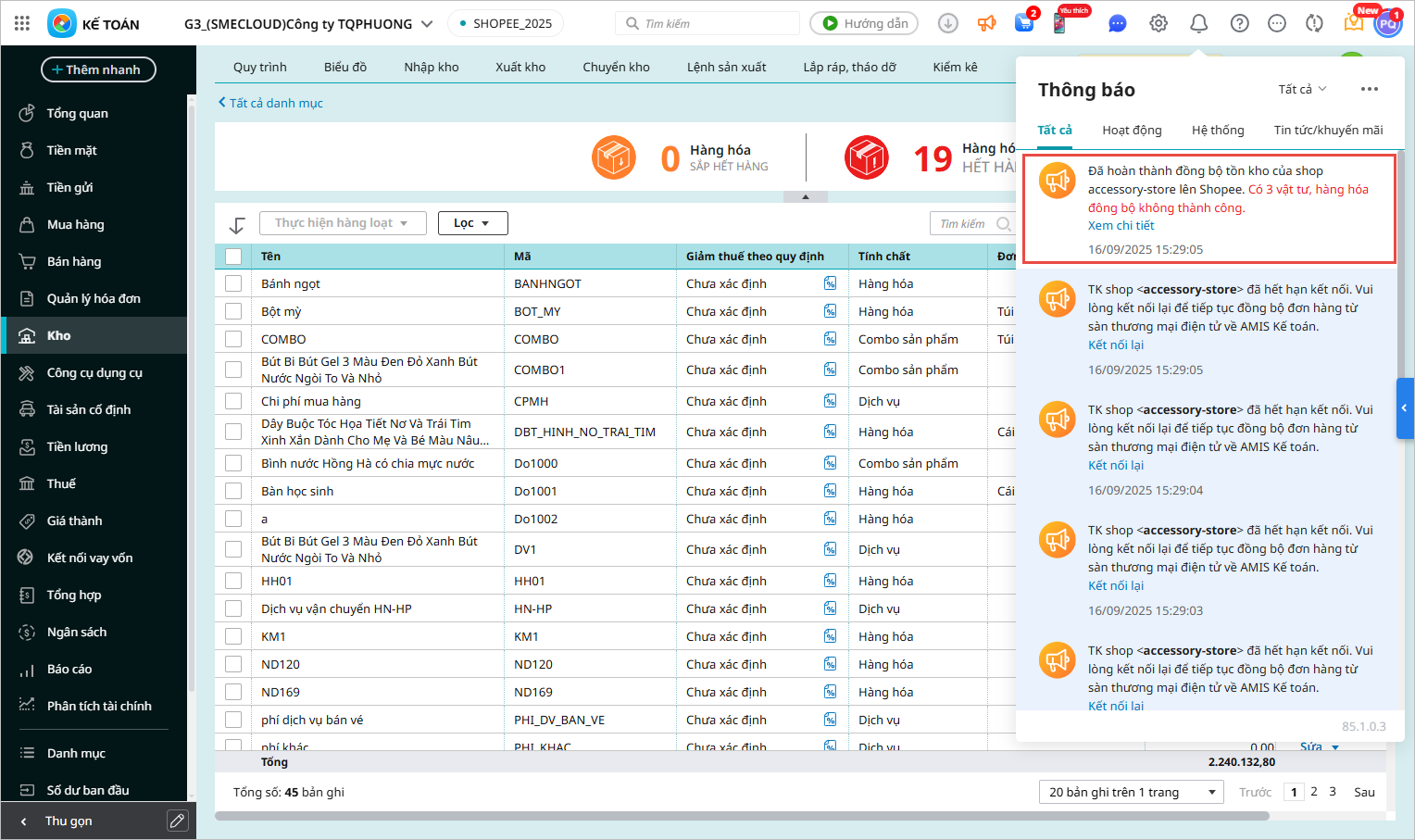Expand the Lọc filter dropdown
Viewport: 1415px width, 840px height.
tap(472, 223)
